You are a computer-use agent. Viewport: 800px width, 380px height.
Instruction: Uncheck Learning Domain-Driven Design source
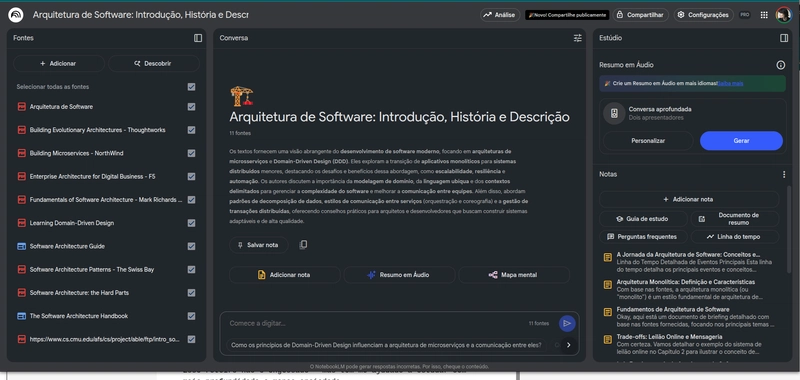[191, 223]
